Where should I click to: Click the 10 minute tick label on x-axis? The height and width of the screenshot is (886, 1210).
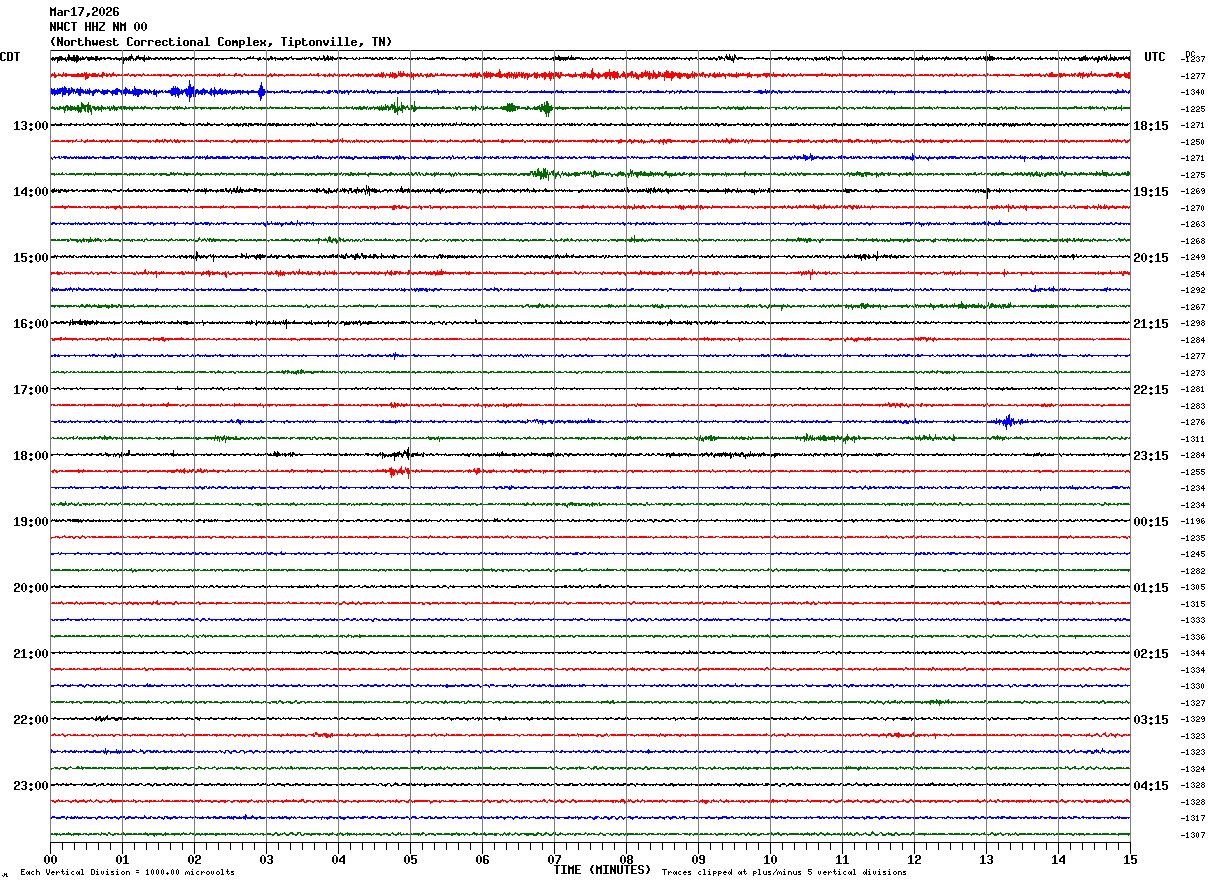coord(770,860)
